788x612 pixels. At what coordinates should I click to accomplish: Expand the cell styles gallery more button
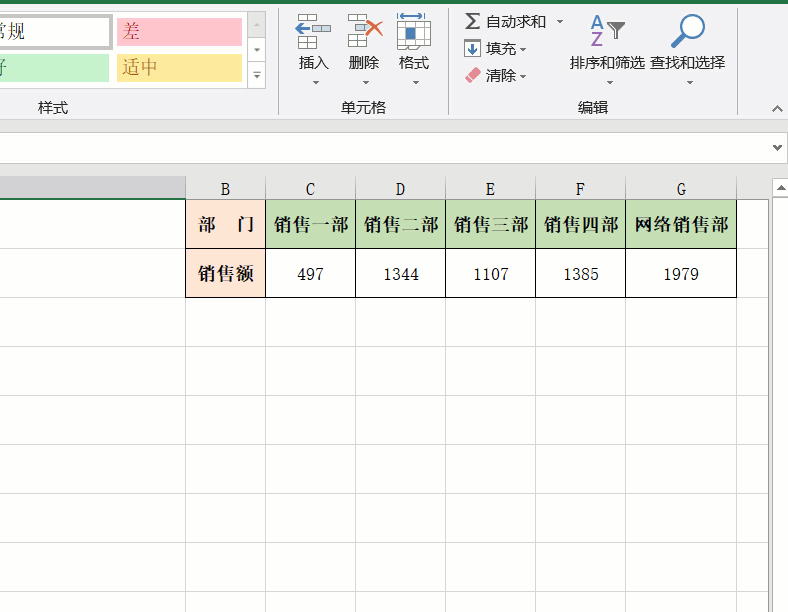click(x=257, y=75)
